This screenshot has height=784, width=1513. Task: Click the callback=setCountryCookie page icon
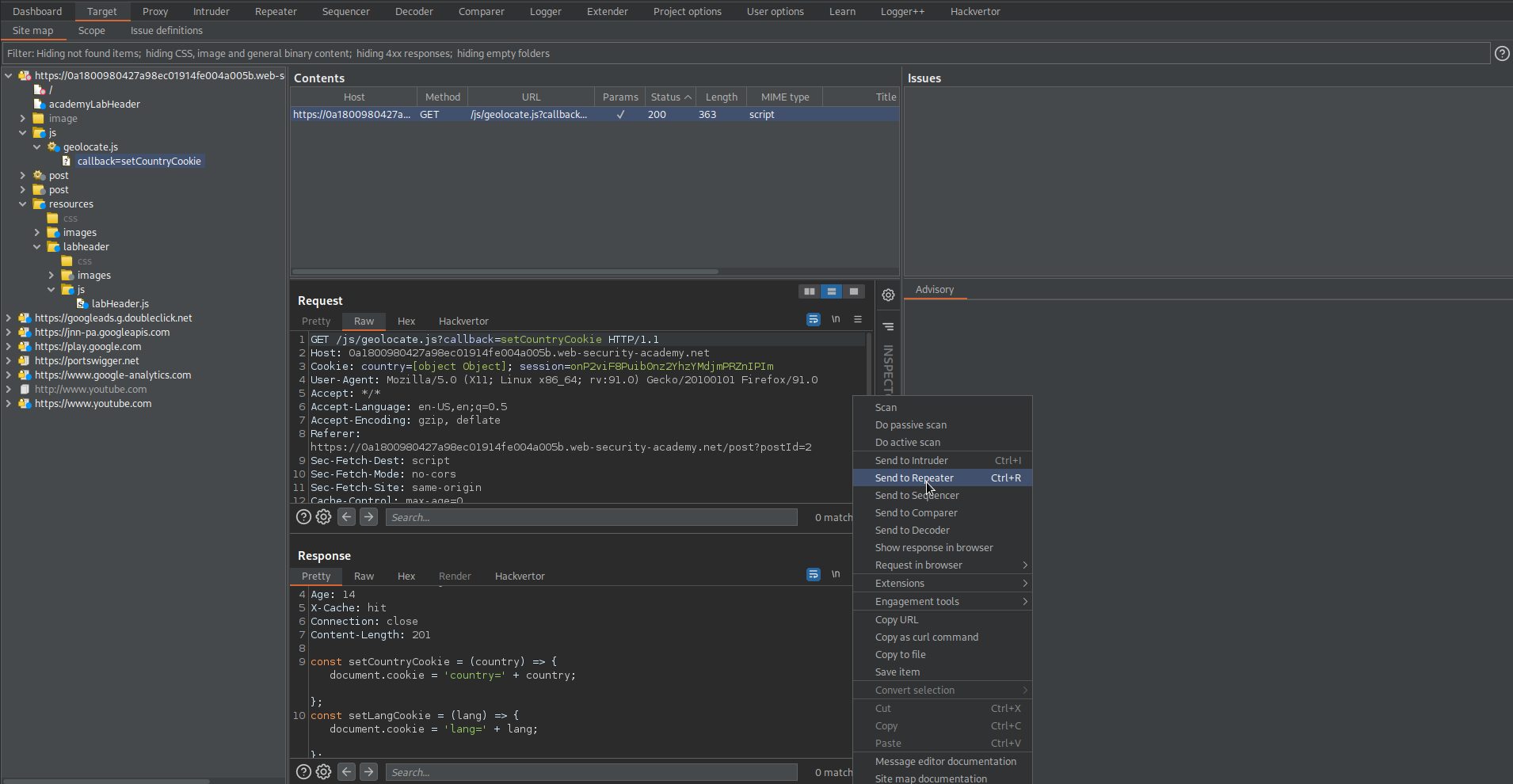click(67, 161)
